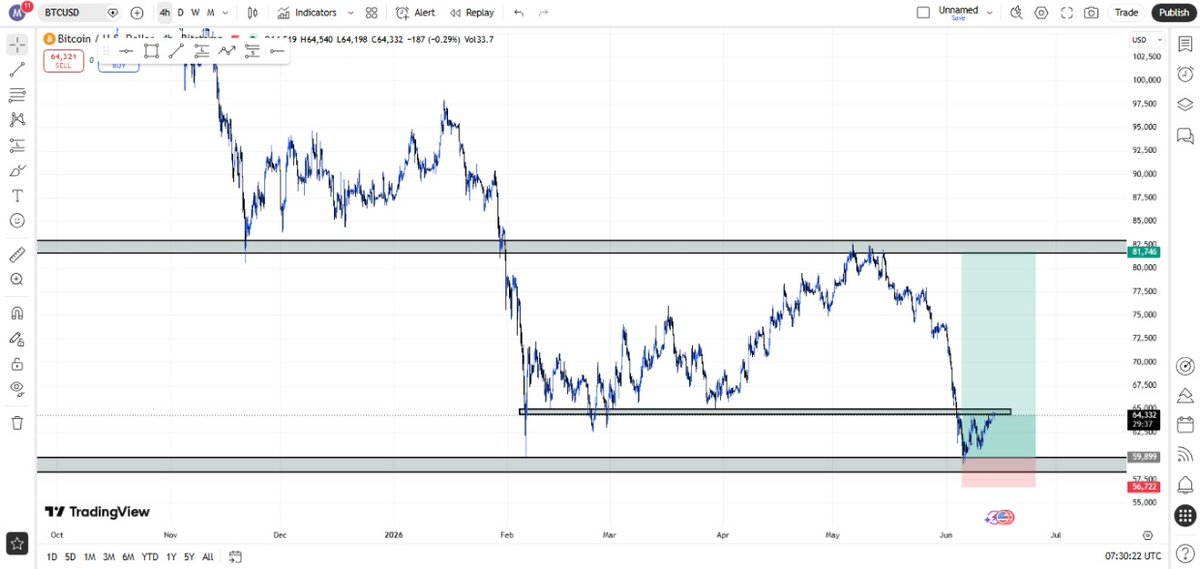Viewport: 1200px width, 569px height.
Task: Set the date range to YTD
Action: [150, 556]
